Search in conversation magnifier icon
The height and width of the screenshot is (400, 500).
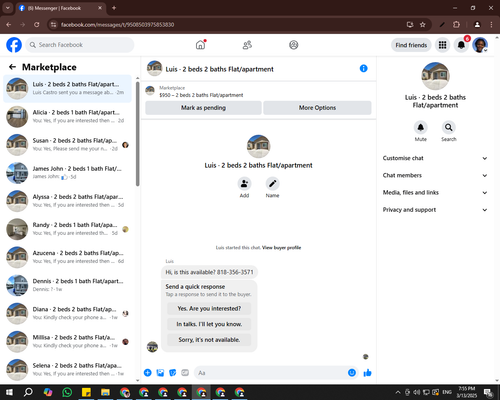(449, 127)
